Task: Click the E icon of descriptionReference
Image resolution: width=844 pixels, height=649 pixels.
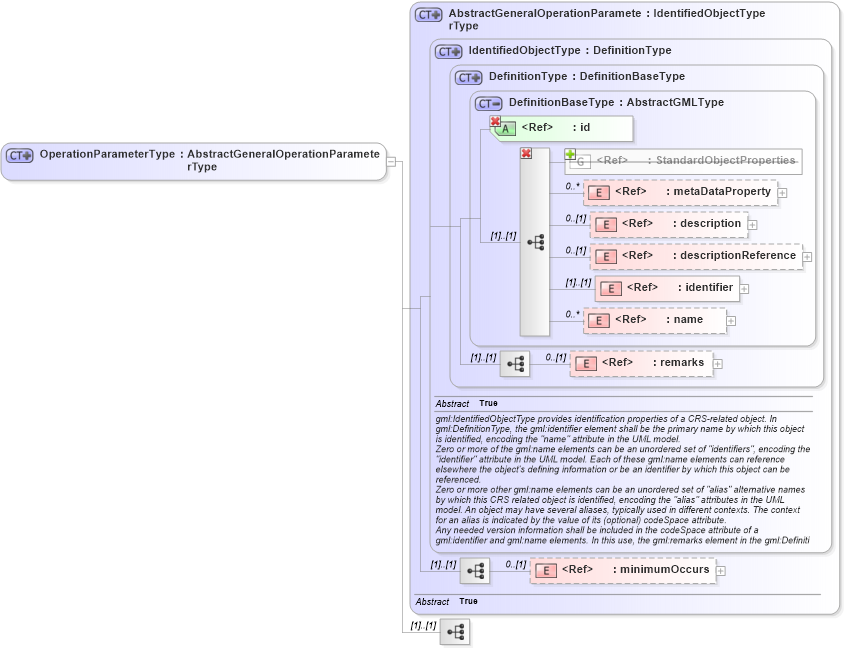Action: (606, 257)
